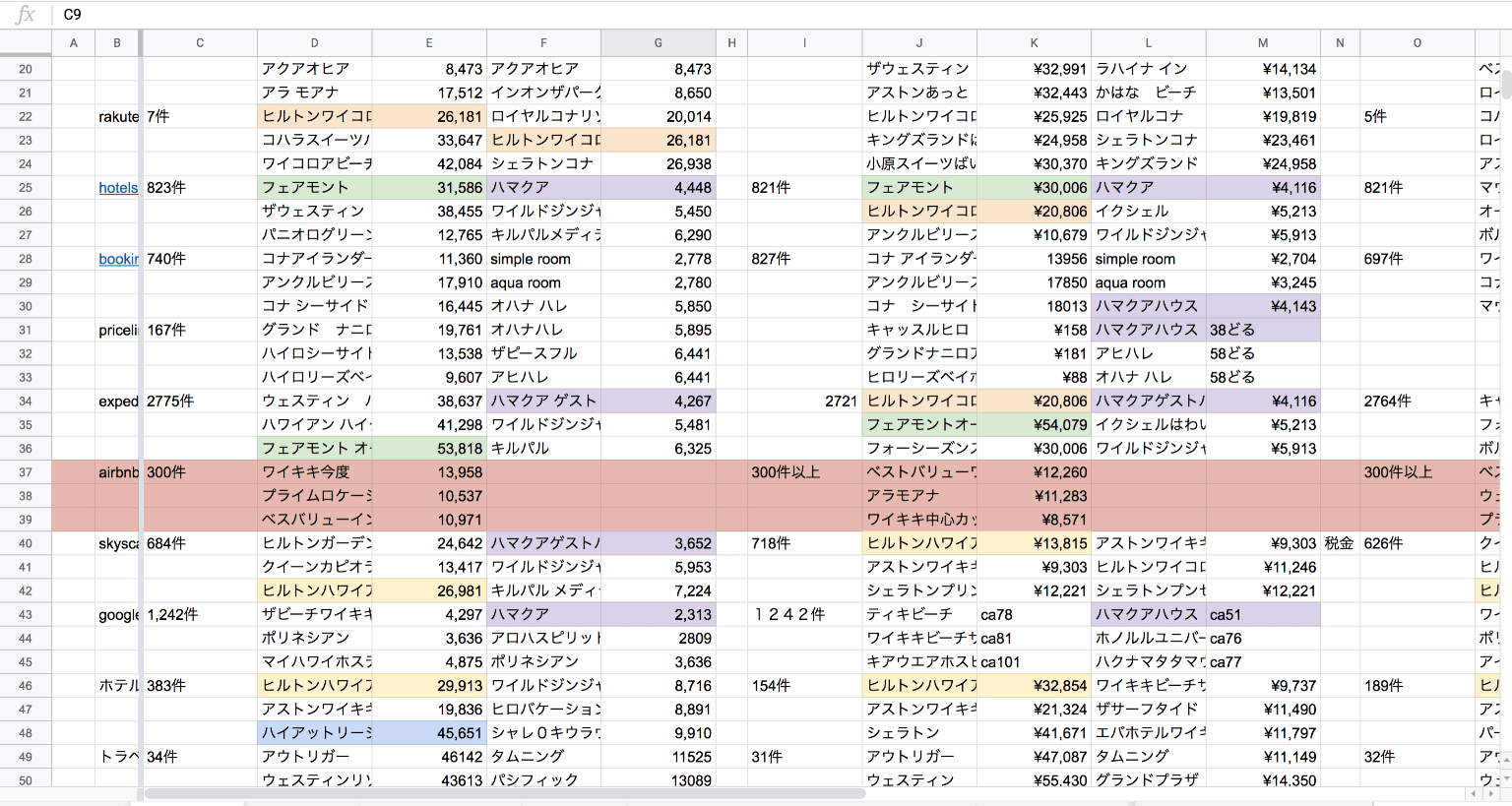Select the cell containing 20,014
Viewport: 1512px width, 806px height.
click(659, 116)
